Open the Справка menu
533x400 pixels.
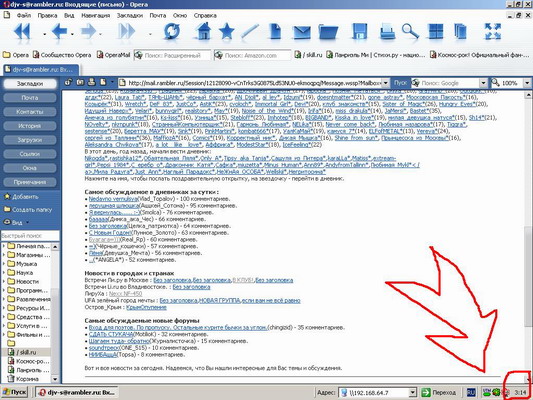pyautogui.click(x=205, y=15)
